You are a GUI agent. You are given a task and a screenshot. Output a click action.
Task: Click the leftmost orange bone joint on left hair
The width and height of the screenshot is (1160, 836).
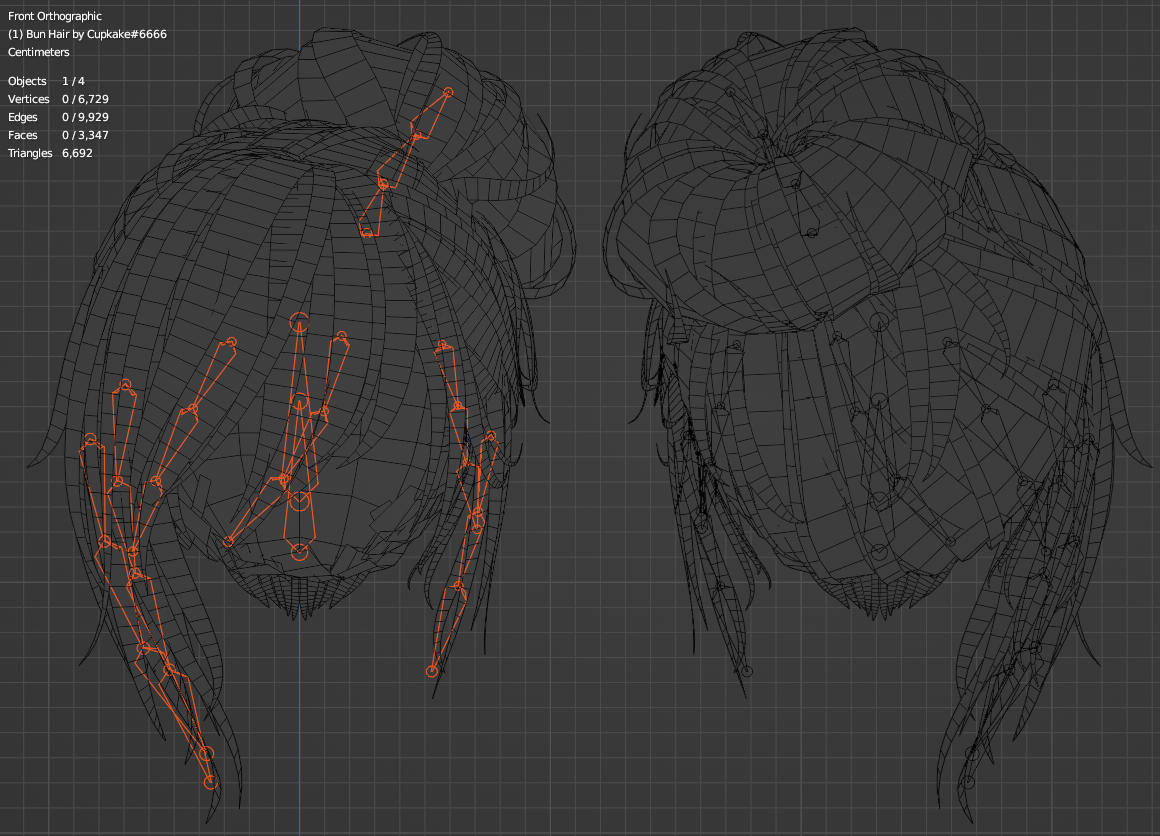tap(90, 439)
